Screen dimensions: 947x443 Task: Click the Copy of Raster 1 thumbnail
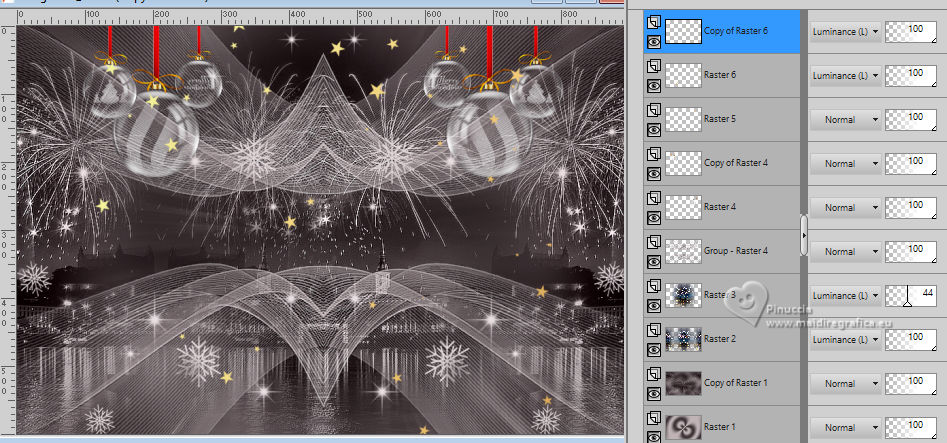[x=683, y=383]
